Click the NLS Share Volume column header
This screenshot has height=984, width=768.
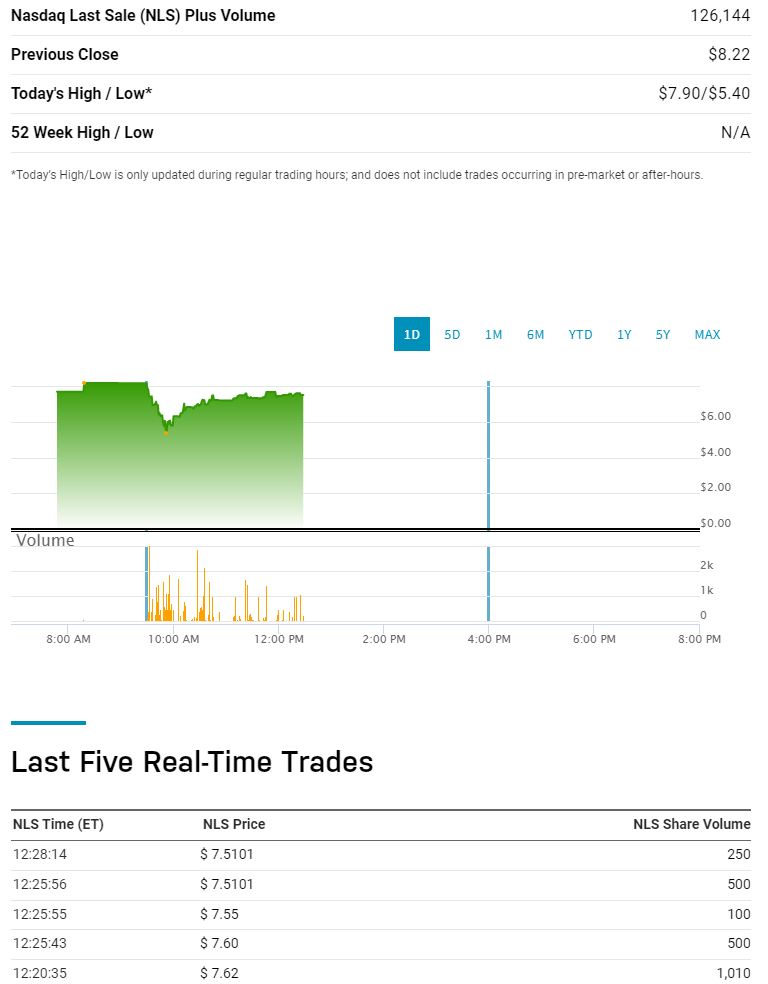point(691,824)
